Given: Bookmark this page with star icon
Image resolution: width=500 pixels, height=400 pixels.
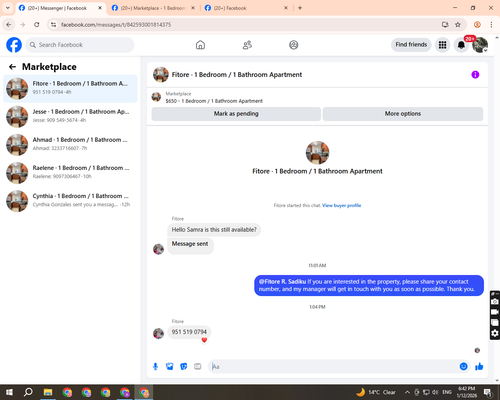Looking at the screenshot, I should (x=458, y=25).
